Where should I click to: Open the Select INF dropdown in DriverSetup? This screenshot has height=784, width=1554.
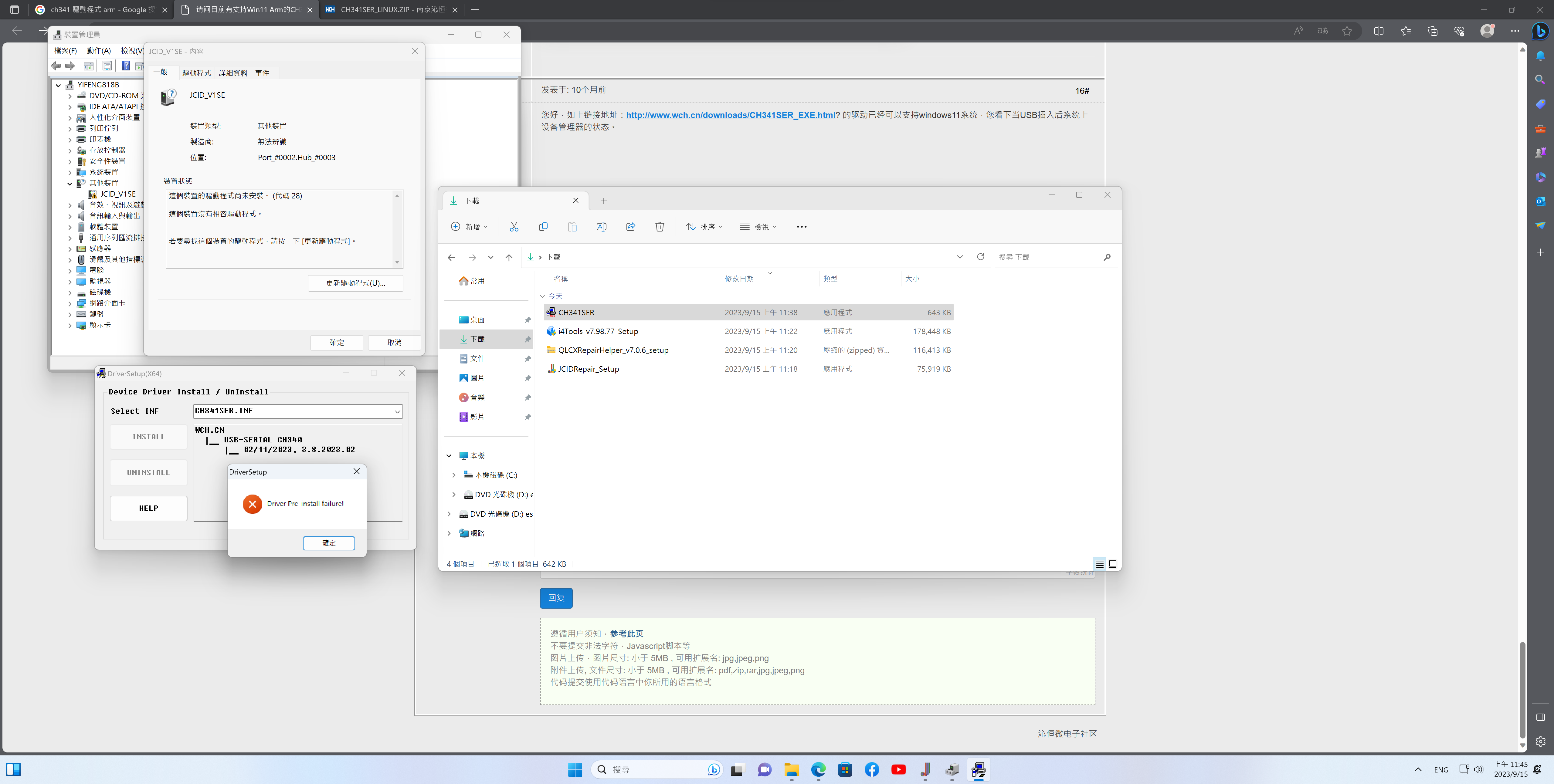click(398, 411)
